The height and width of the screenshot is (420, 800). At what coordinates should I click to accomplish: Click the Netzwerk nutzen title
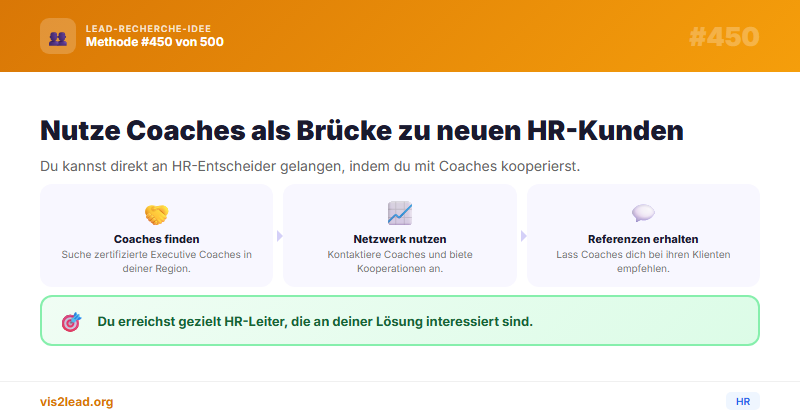tap(399, 239)
